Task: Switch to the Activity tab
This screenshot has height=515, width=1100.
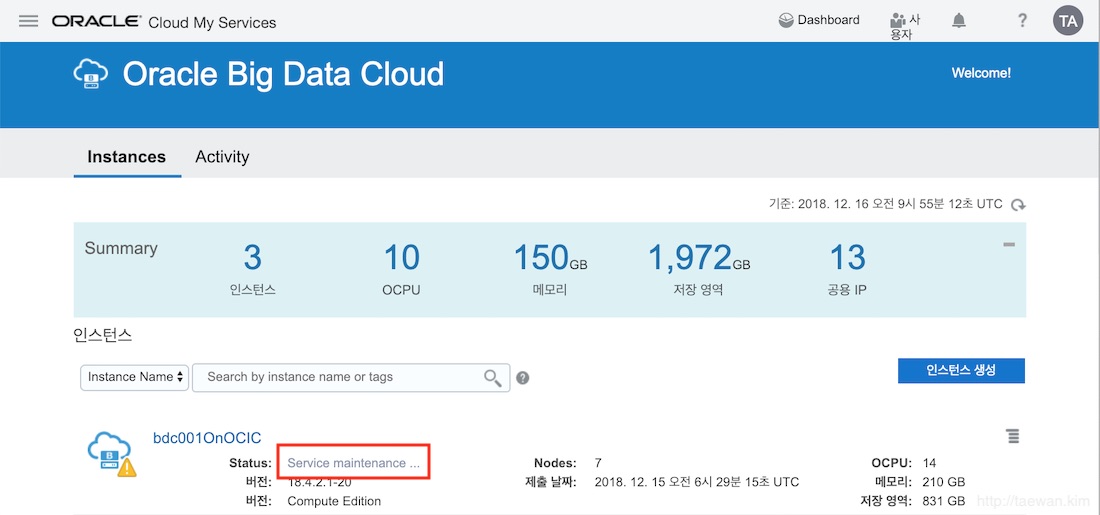Action: tap(222, 156)
